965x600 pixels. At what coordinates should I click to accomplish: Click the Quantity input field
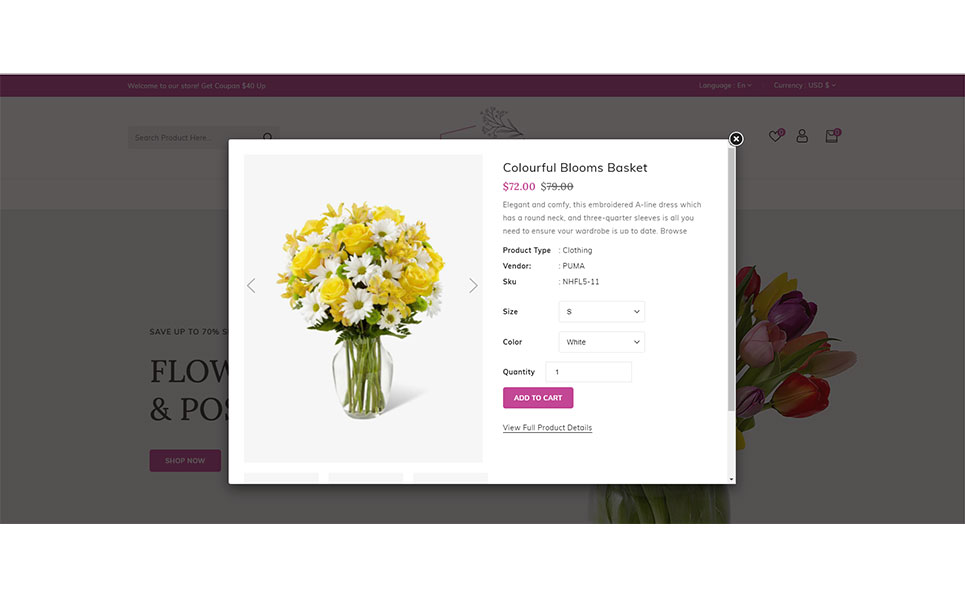[588, 372]
